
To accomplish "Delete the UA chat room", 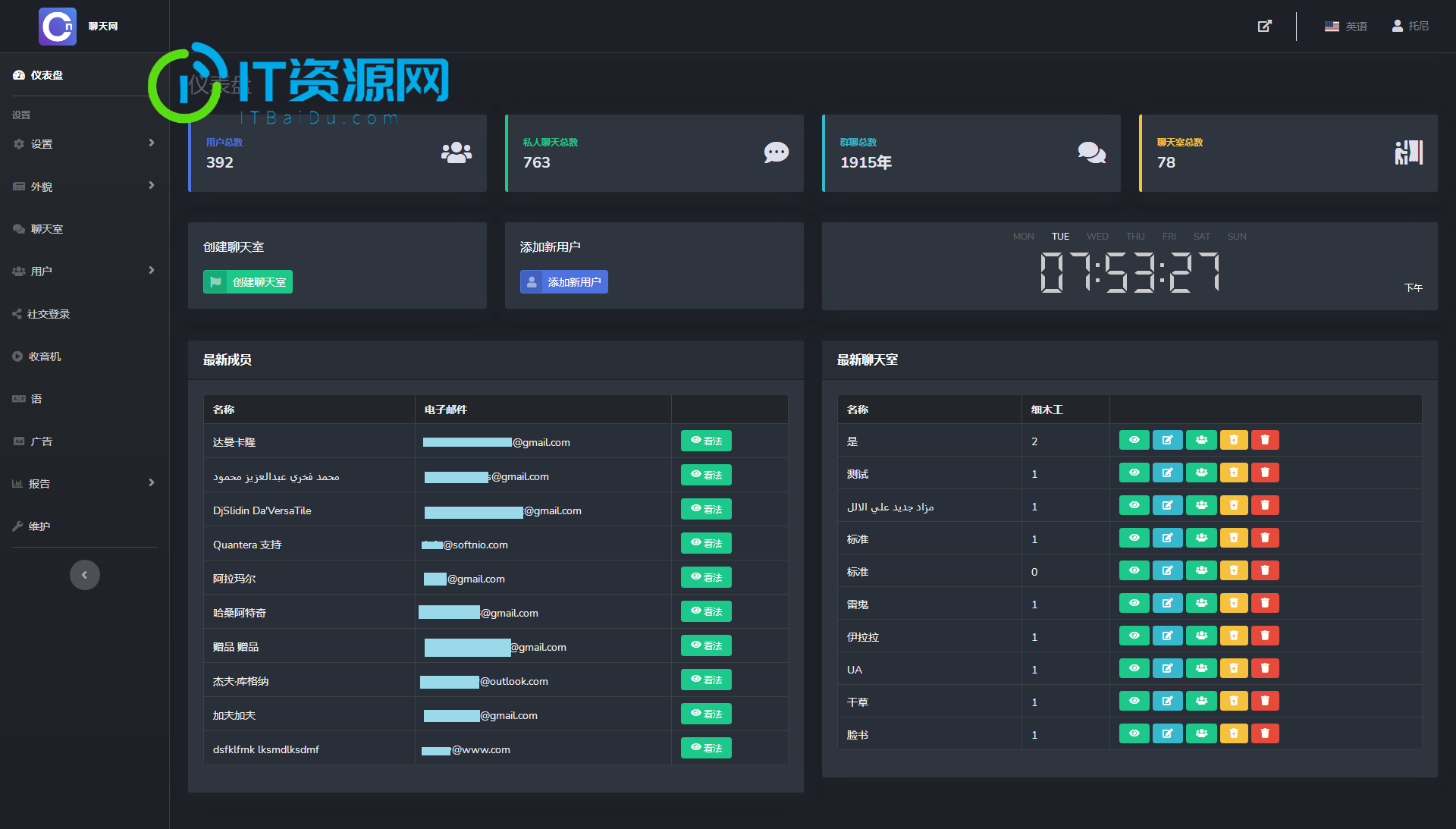I will pos(1265,668).
